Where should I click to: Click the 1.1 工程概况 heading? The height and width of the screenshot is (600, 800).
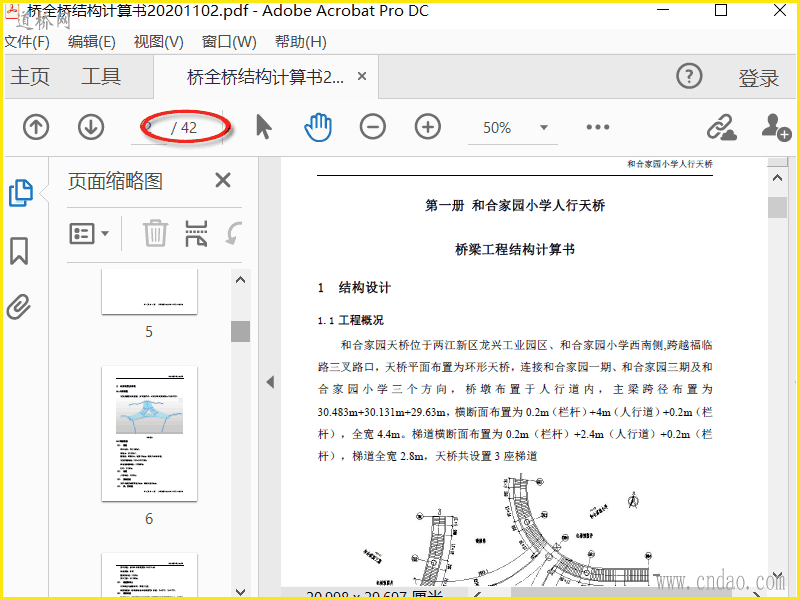(x=351, y=320)
